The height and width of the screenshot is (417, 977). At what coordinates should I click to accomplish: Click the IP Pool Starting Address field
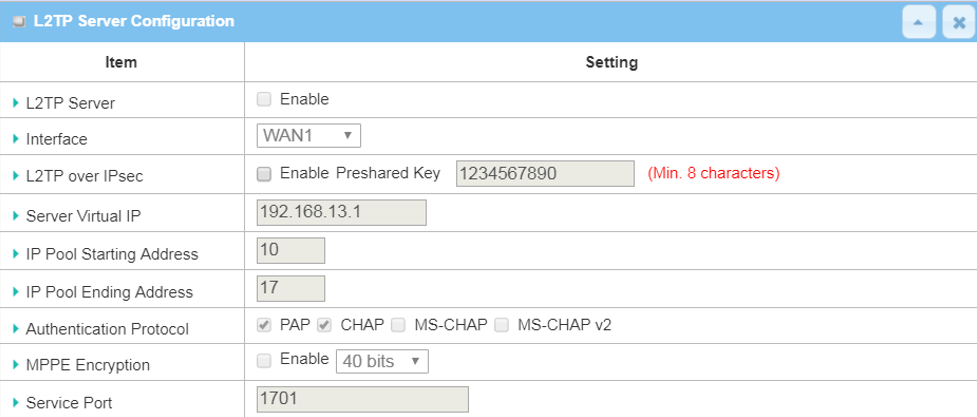coord(290,250)
